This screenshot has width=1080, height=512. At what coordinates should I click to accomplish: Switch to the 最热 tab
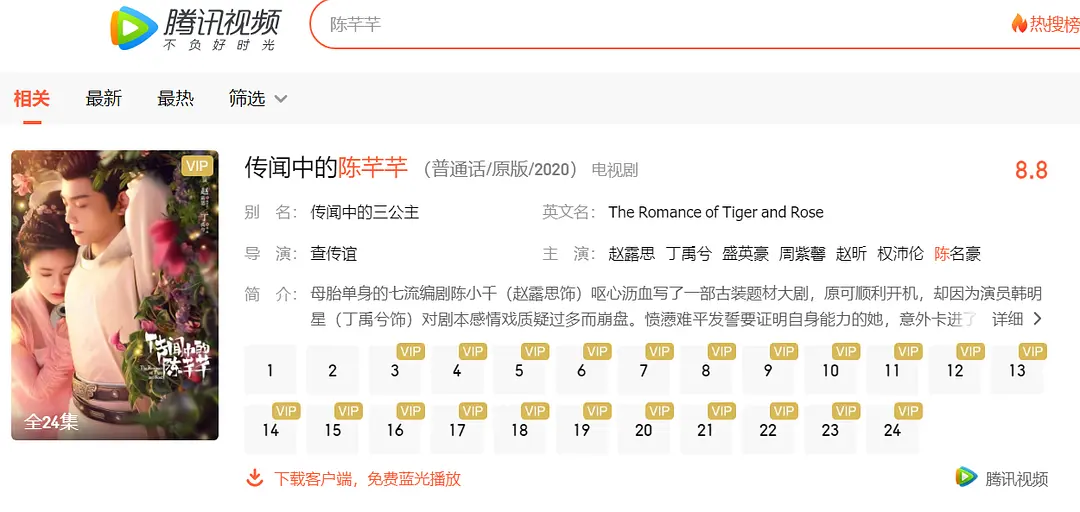coord(176,98)
